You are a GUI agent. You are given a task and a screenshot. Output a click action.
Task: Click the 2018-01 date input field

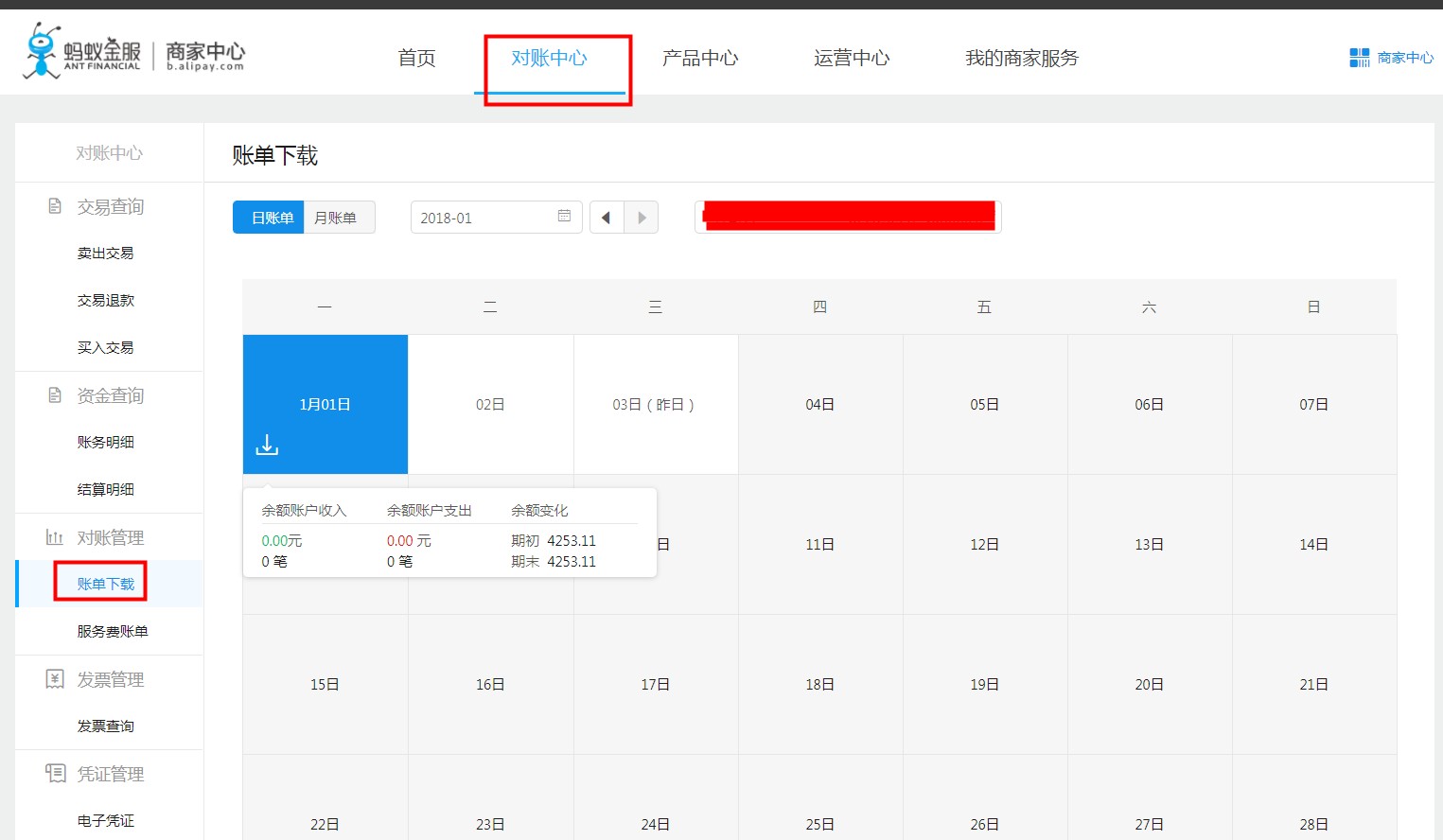click(496, 218)
